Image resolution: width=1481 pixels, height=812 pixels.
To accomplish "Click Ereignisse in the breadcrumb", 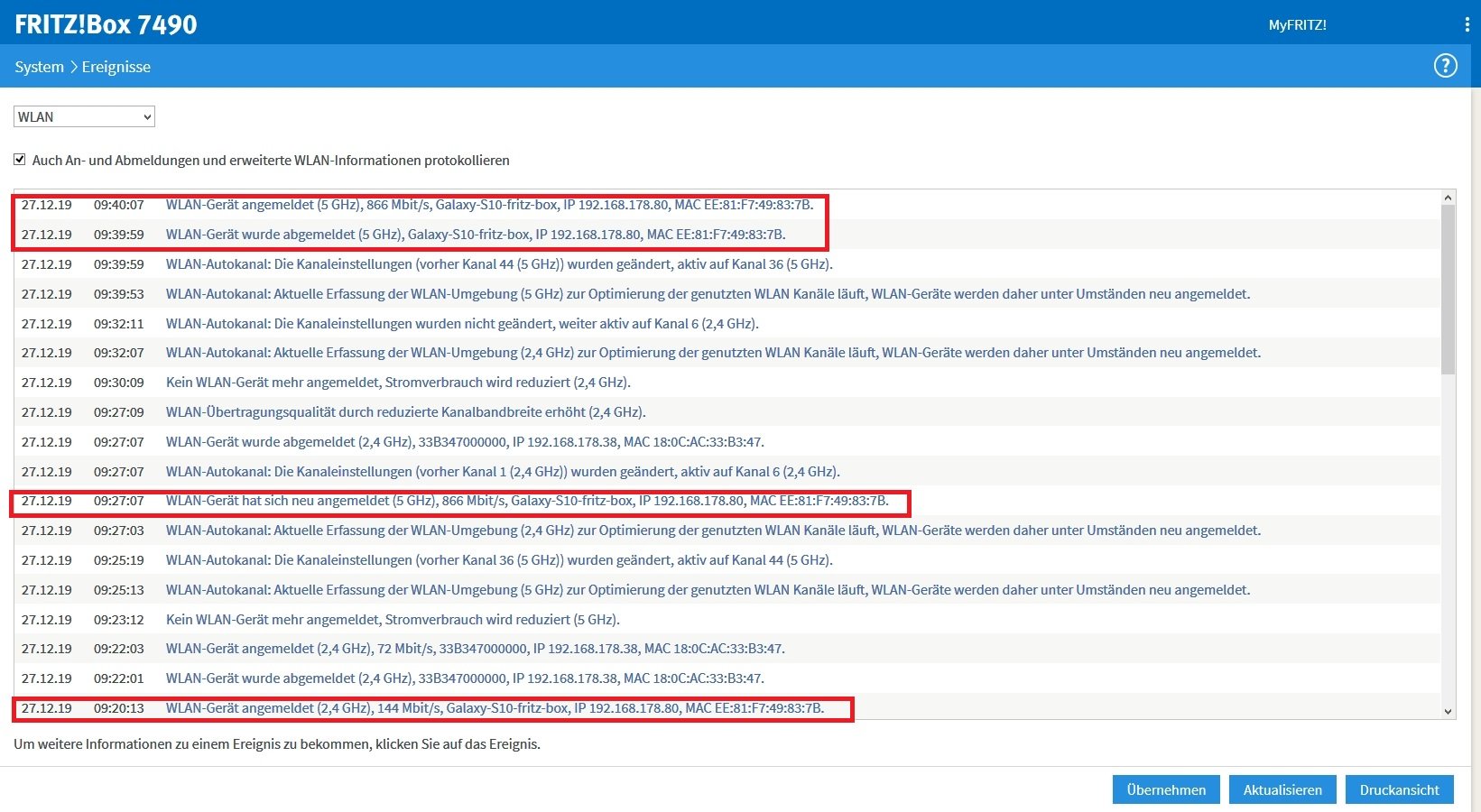I will coord(116,67).
